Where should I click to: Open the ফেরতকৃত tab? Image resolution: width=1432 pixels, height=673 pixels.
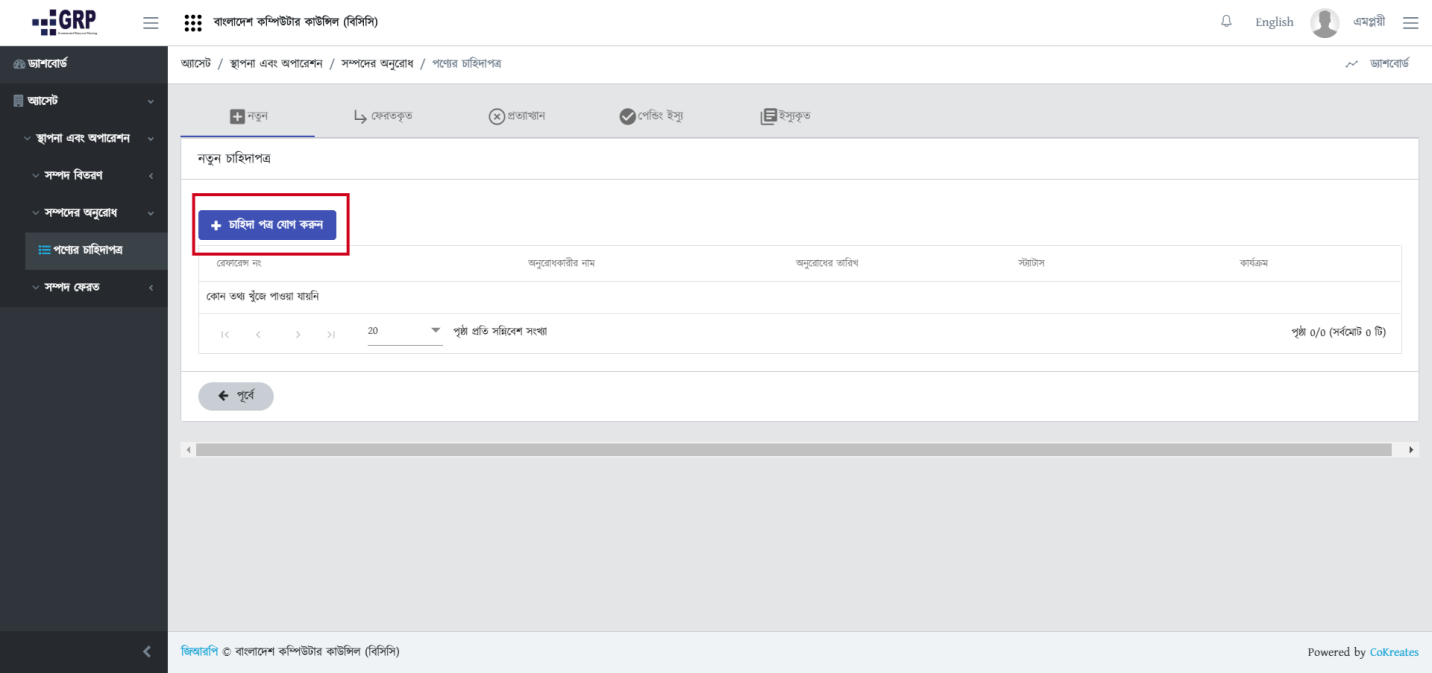[x=383, y=116]
